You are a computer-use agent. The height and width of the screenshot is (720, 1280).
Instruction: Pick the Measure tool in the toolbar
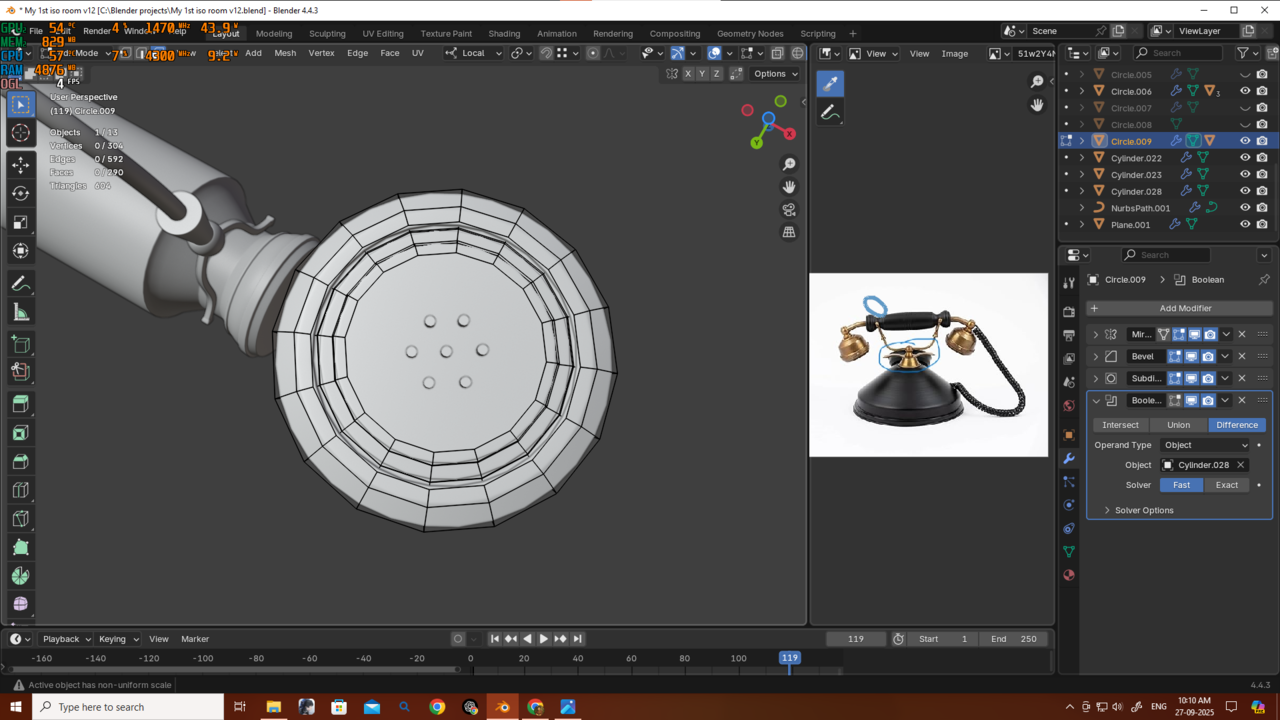click(20, 313)
